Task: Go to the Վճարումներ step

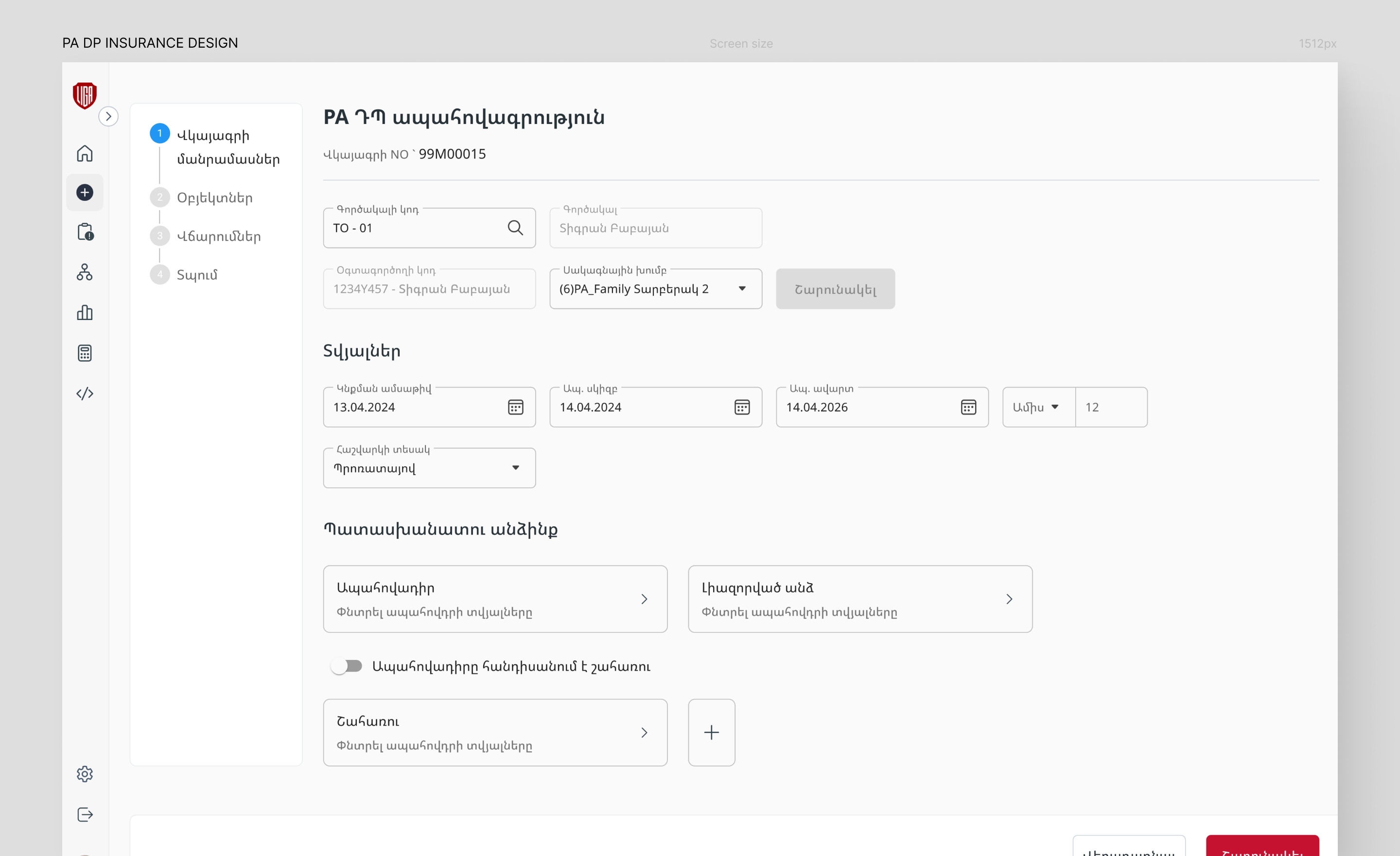Action: pos(218,236)
